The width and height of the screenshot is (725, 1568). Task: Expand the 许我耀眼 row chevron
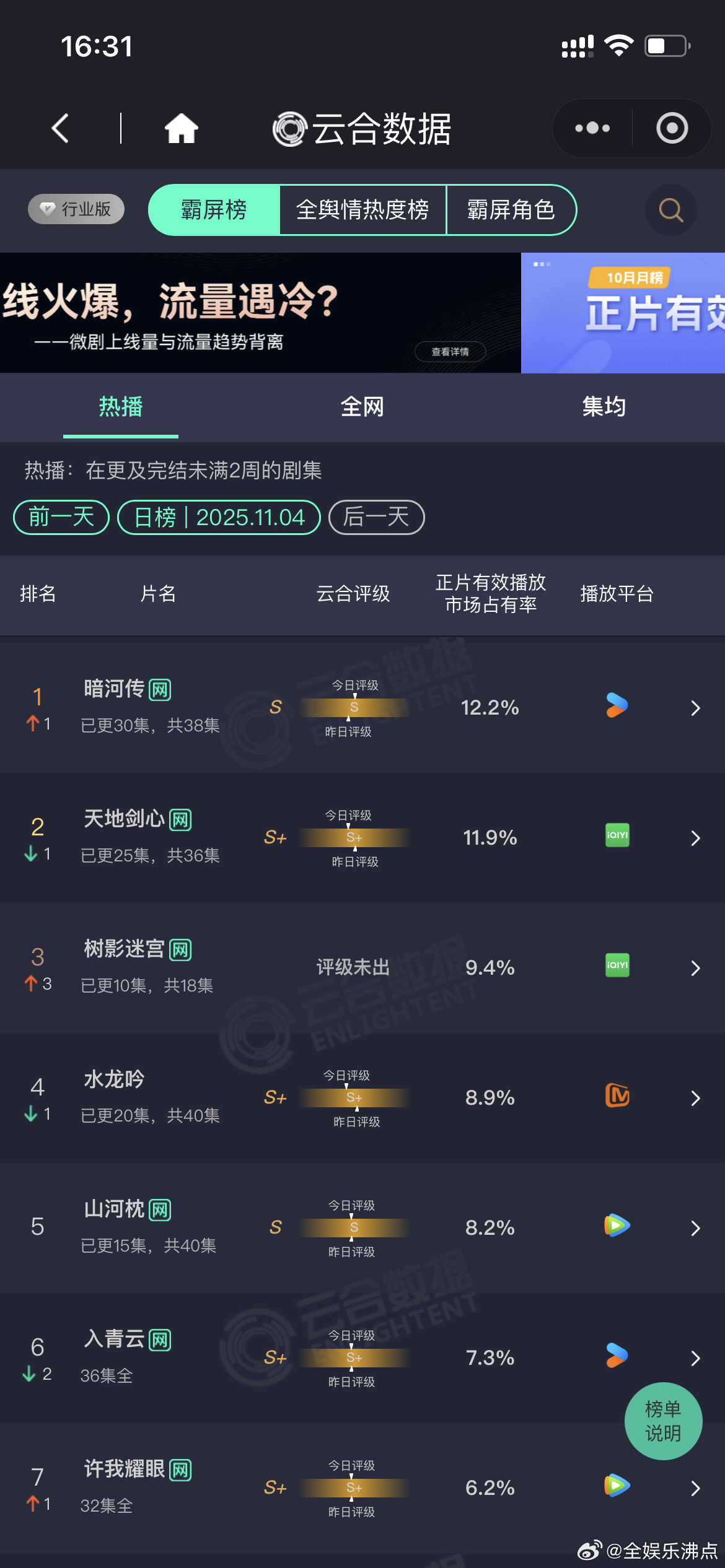pos(696,1489)
